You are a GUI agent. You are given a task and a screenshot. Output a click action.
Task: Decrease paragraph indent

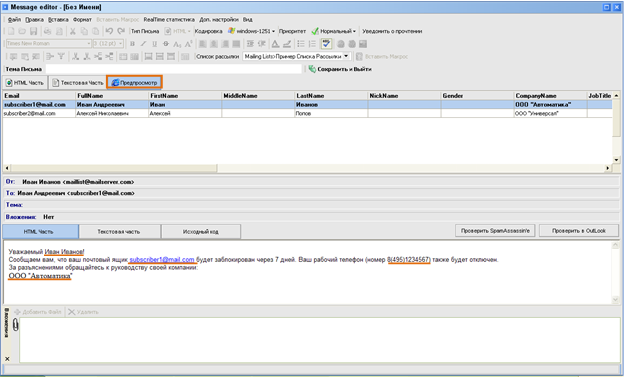coord(262,44)
